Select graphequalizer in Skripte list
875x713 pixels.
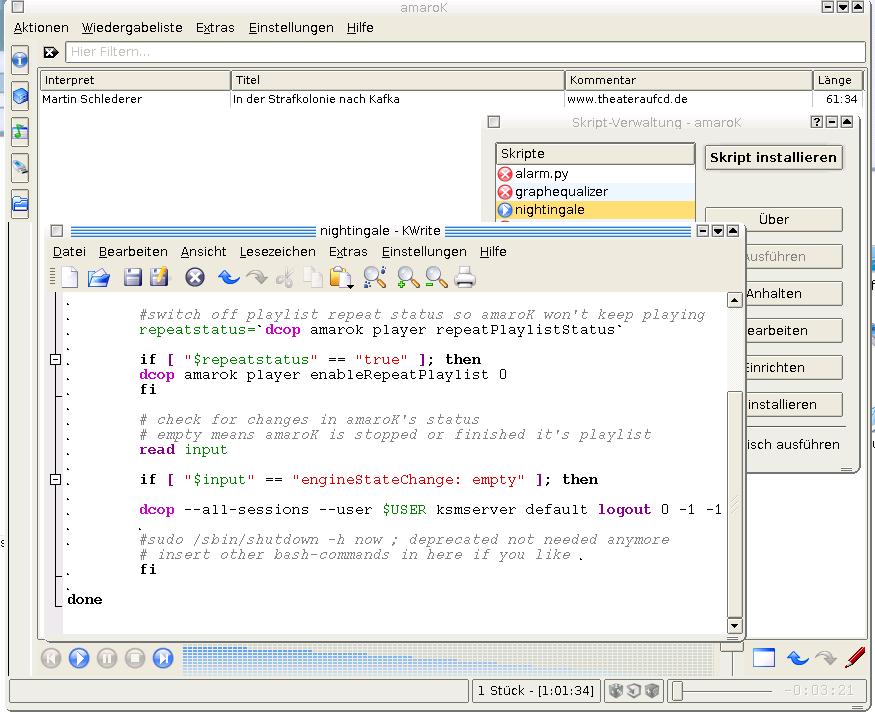point(595,191)
